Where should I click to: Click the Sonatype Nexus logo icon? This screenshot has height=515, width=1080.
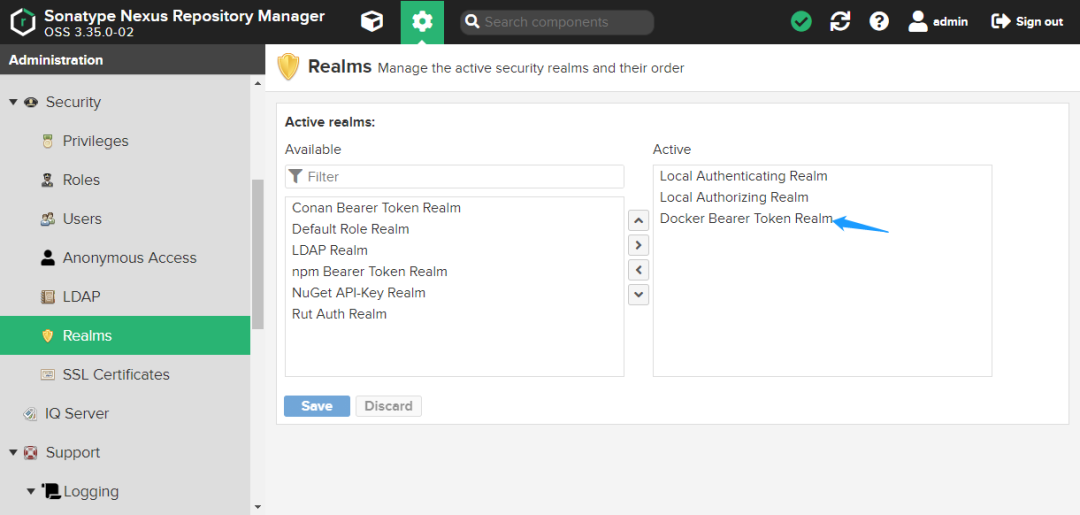click(x=24, y=22)
